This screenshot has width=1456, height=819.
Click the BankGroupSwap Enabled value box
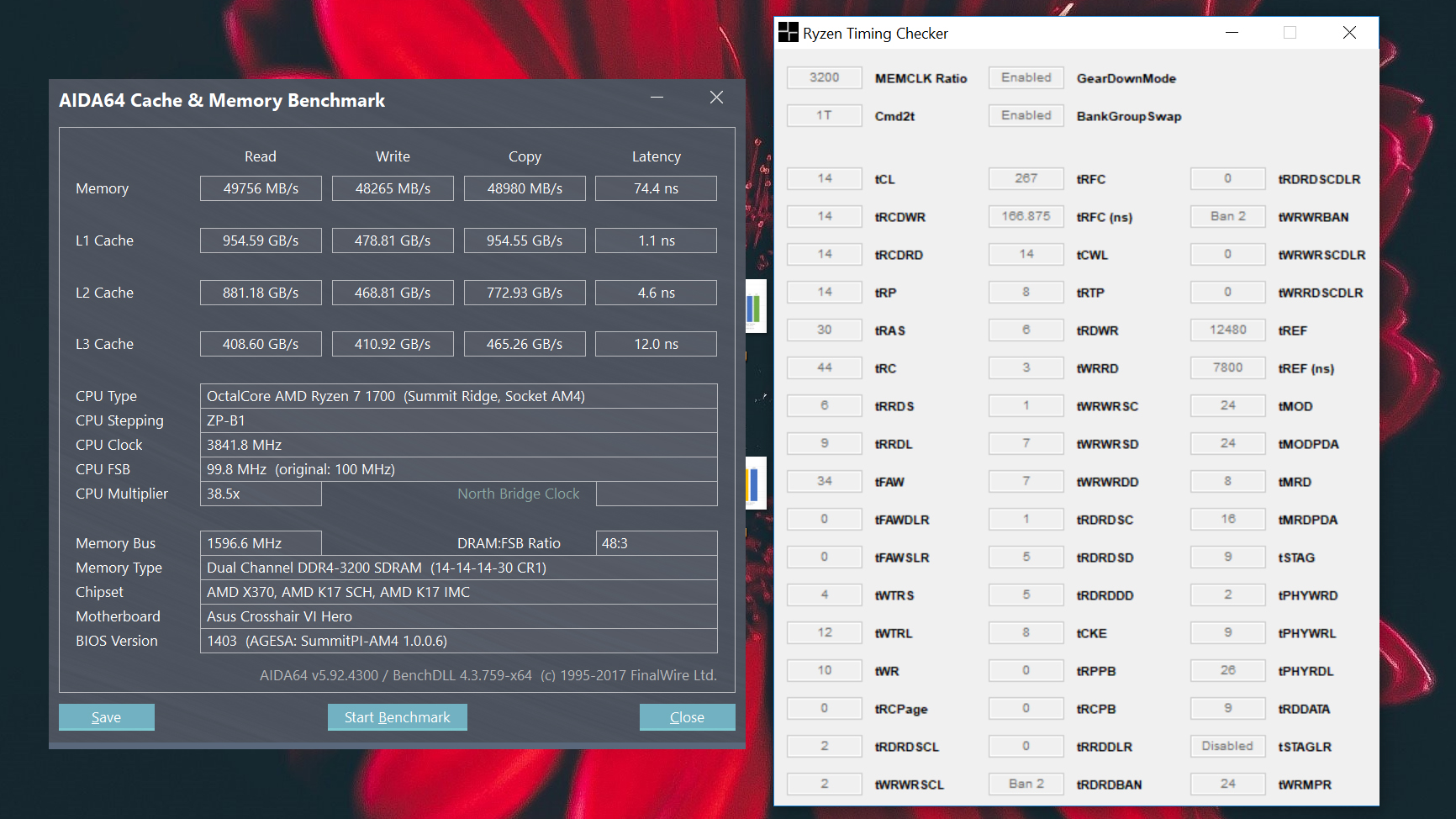pos(1026,115)
